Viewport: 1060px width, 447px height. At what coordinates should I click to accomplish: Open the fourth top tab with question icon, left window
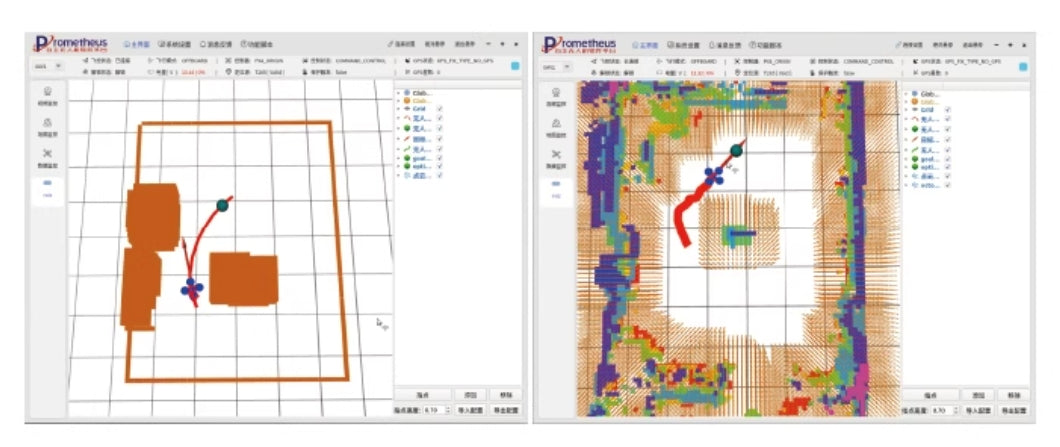click(257, 44)
